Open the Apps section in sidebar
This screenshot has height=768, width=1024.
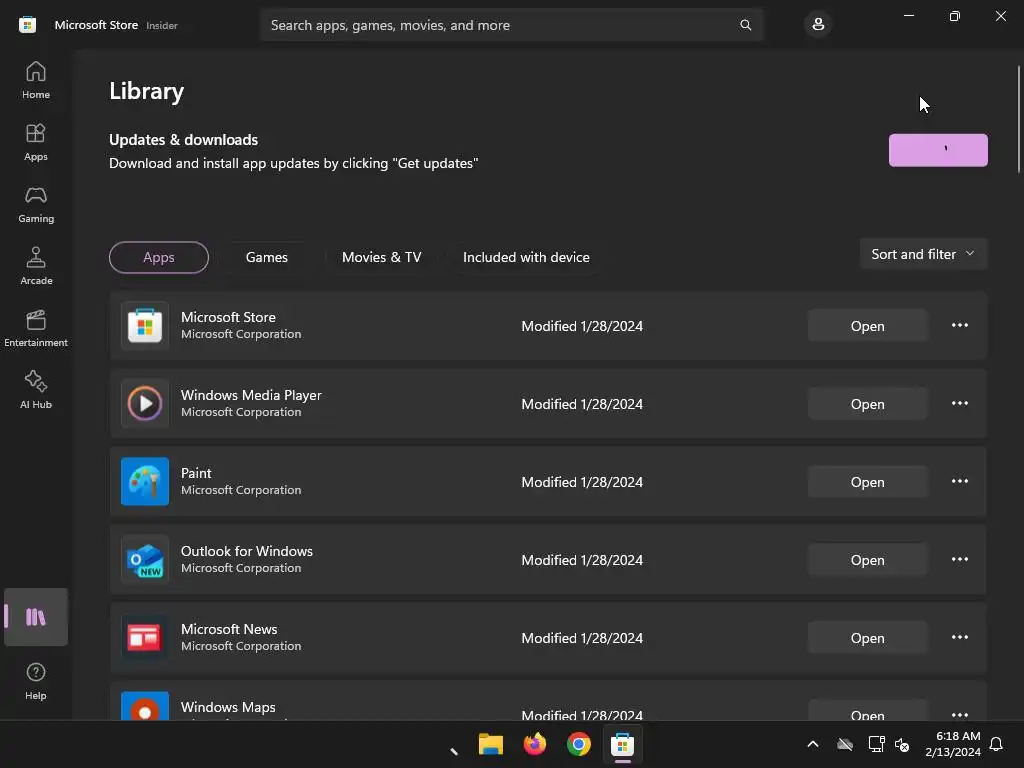[36, 142]
